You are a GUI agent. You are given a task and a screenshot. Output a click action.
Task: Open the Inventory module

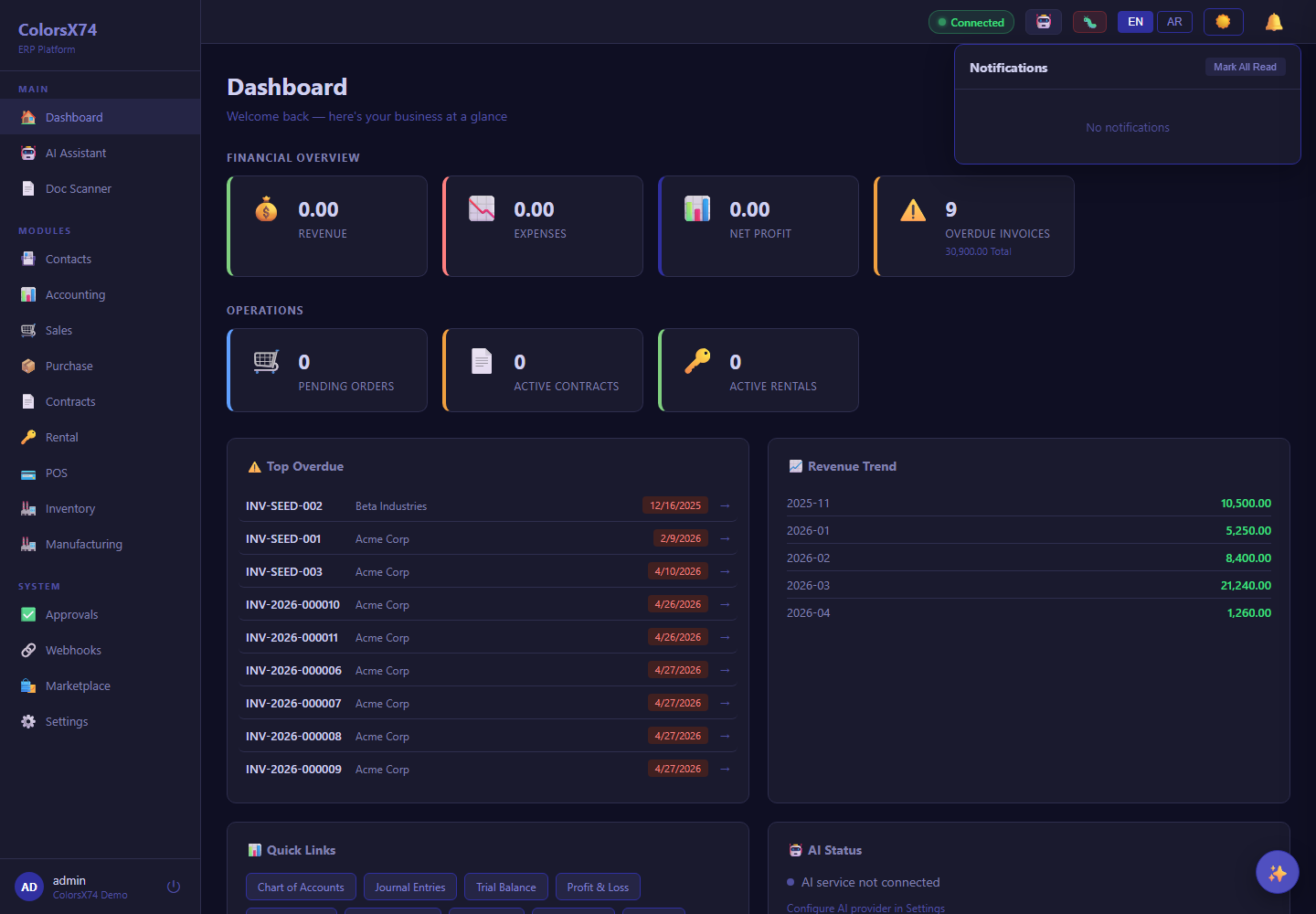pos(101,508)
